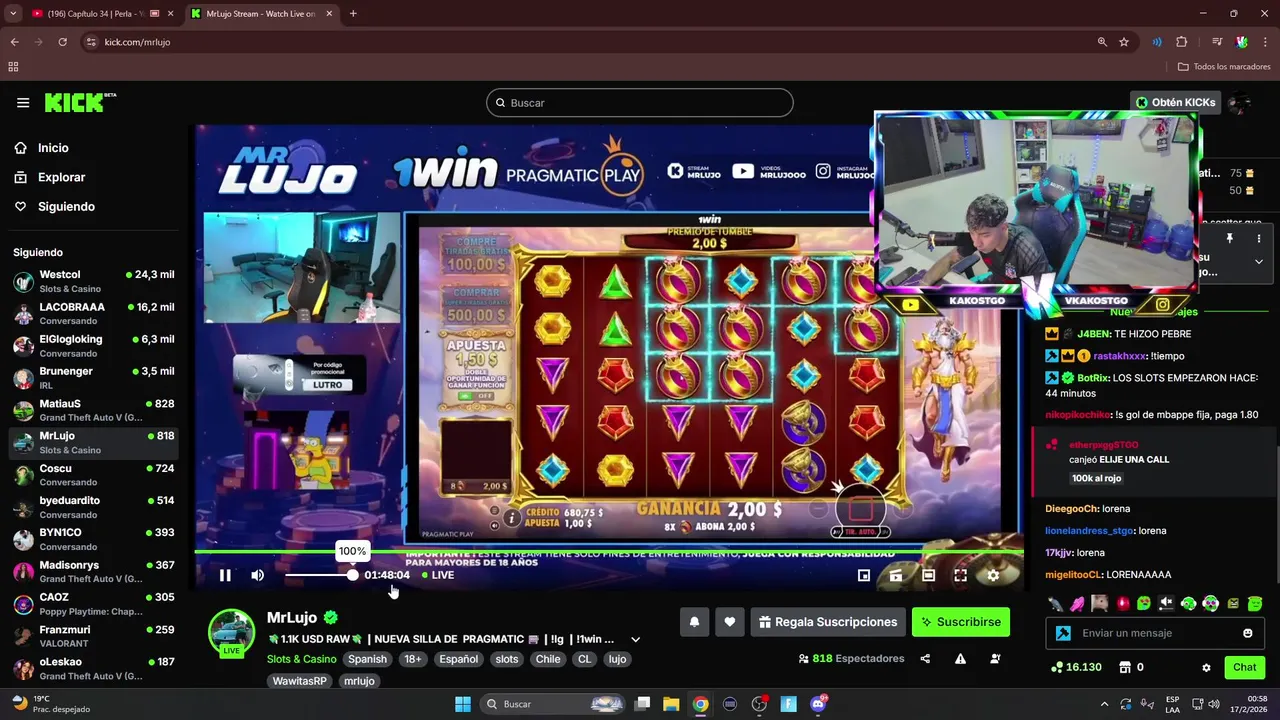Enter fullscreen mode on the player
Screen dimensions: 1280x720
point(960,575)
